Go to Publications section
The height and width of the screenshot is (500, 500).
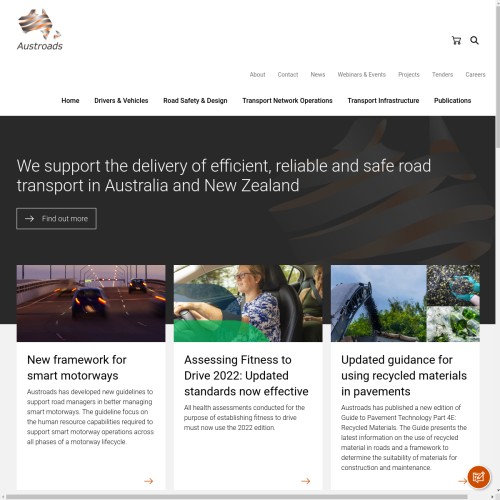(x=452, y=101)
